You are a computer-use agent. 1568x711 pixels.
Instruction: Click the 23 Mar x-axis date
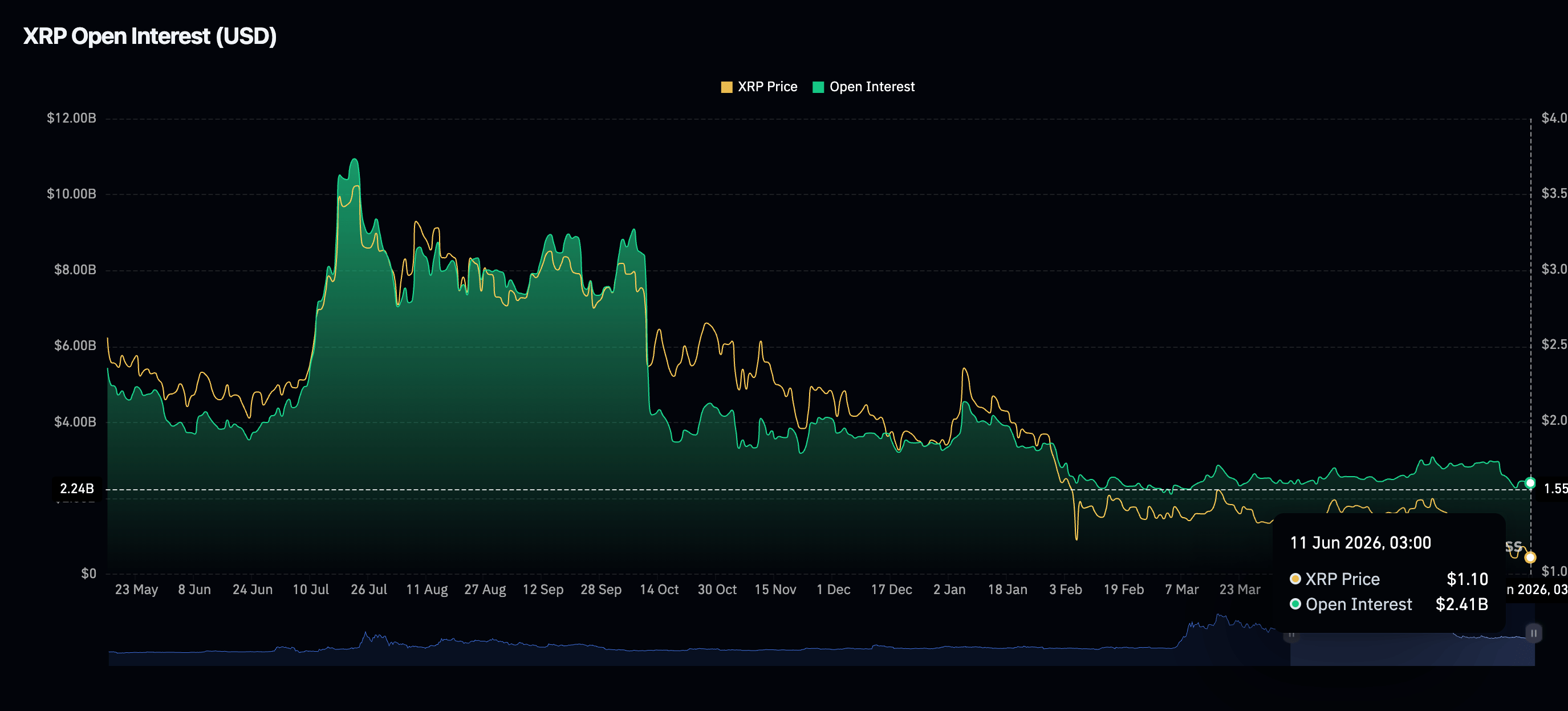point(1240,589)
